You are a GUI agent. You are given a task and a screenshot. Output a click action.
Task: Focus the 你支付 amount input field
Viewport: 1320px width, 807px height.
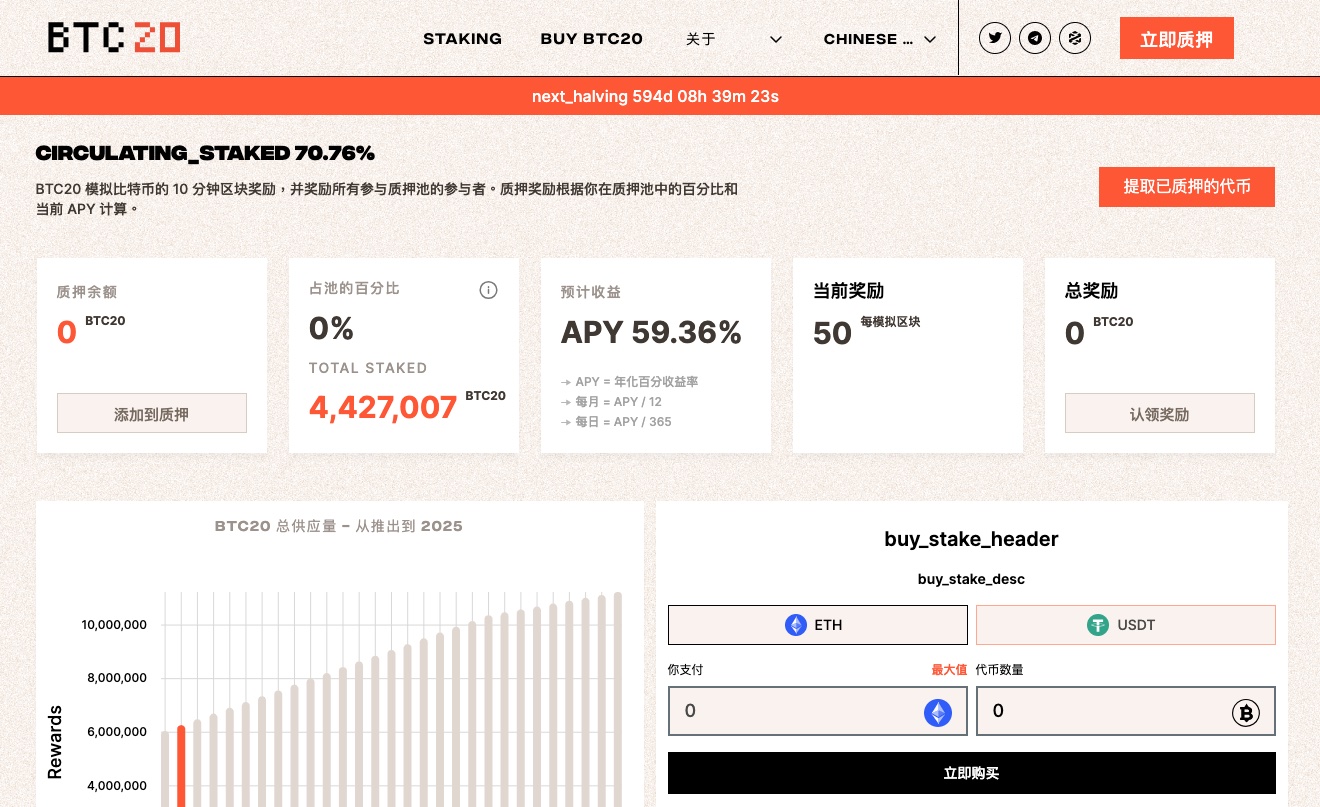point(818,711)
